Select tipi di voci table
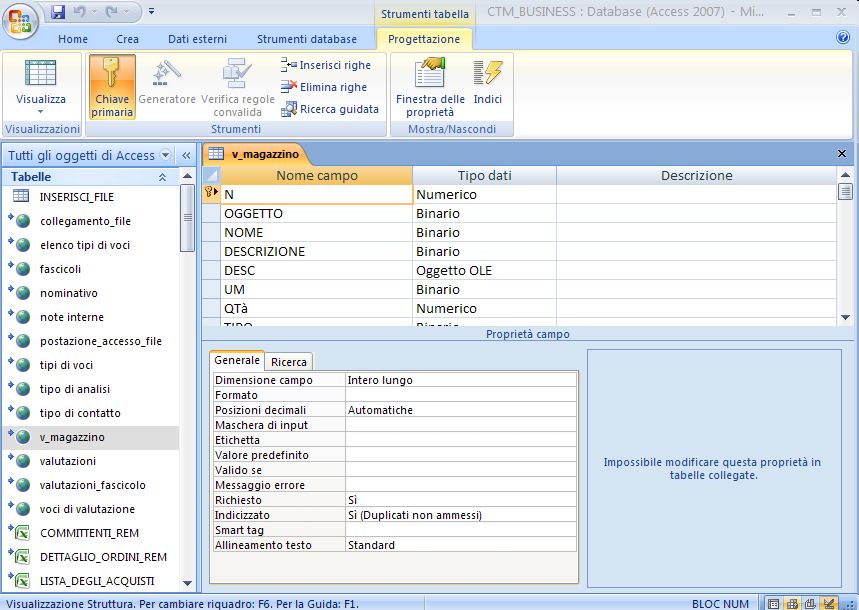 point(90,365)
